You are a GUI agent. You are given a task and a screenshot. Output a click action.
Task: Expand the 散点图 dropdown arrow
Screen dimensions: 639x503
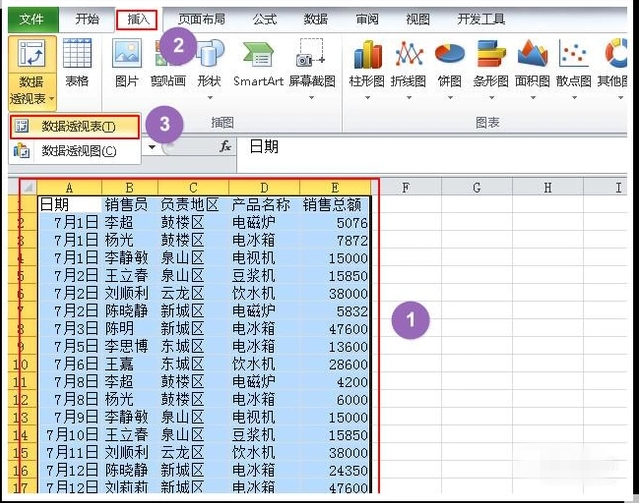tap(574, 98)
